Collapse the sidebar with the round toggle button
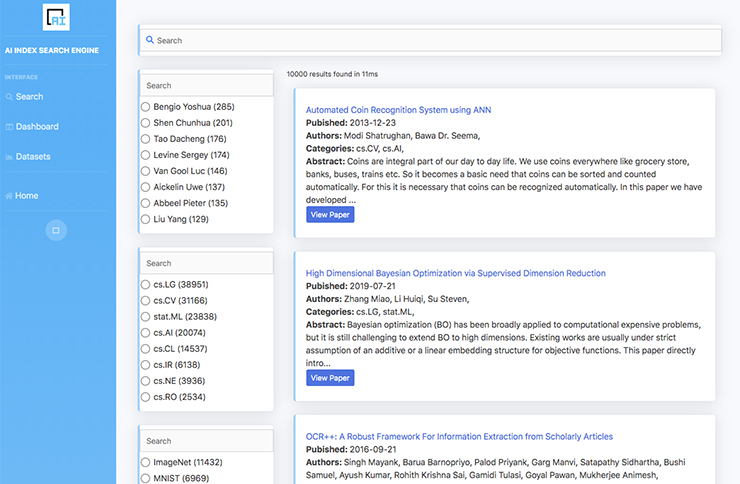 tap(56, 230)
